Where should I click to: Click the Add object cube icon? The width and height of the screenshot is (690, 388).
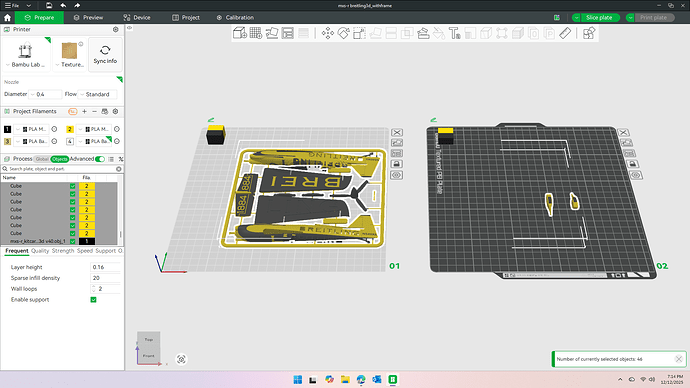[239, 33]
